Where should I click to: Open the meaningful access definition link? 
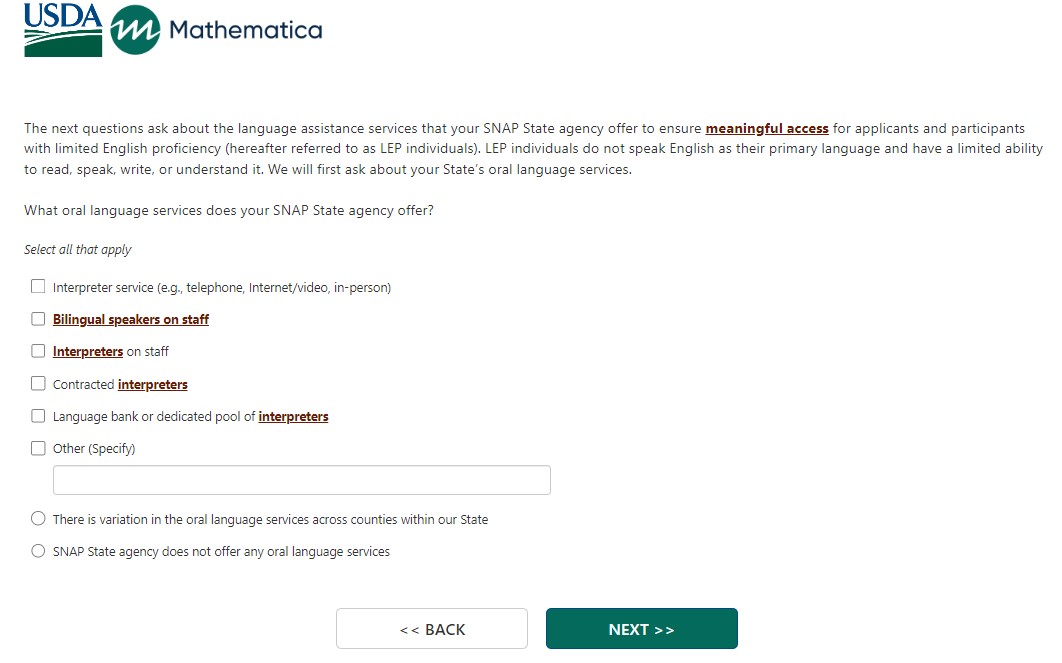[767, 129]
